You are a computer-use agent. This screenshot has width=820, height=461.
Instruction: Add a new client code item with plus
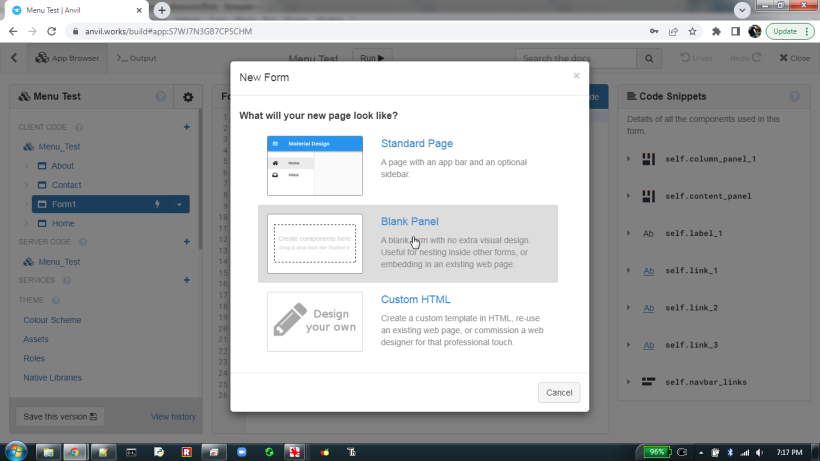[186, 128]
